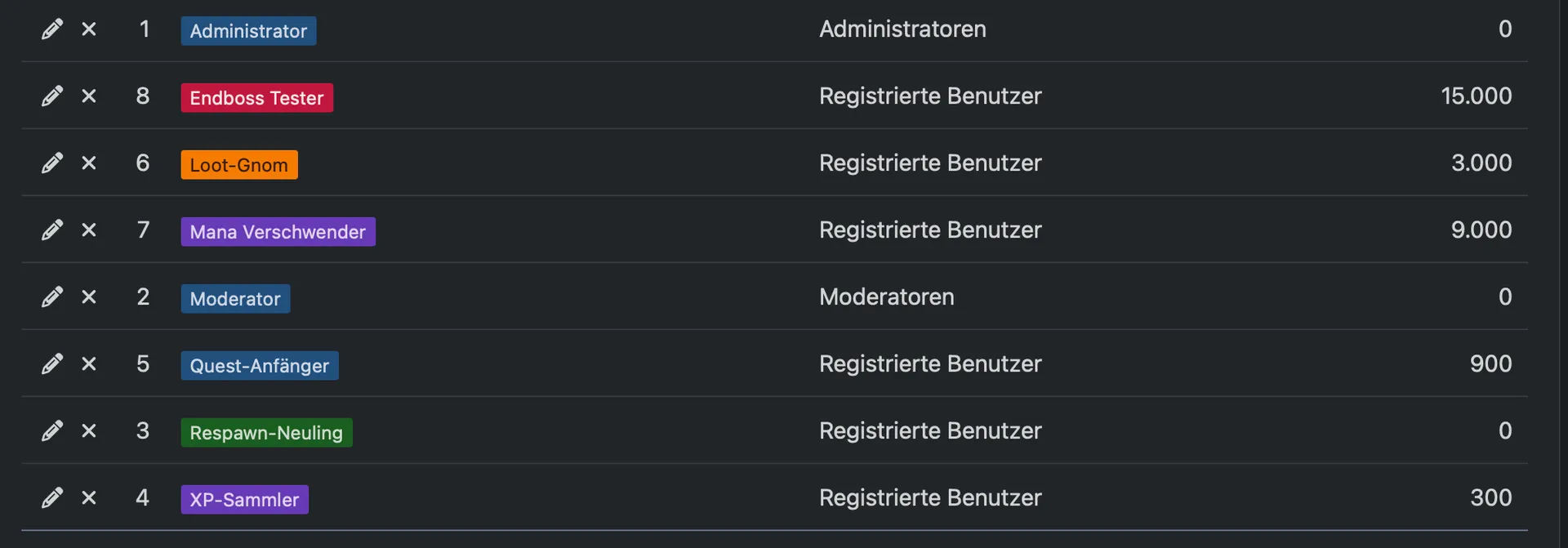The width and height of the screenshot is (1568, 548).
Task: Edit the Quest-Anfänger rank
Action: coord(52,364)
